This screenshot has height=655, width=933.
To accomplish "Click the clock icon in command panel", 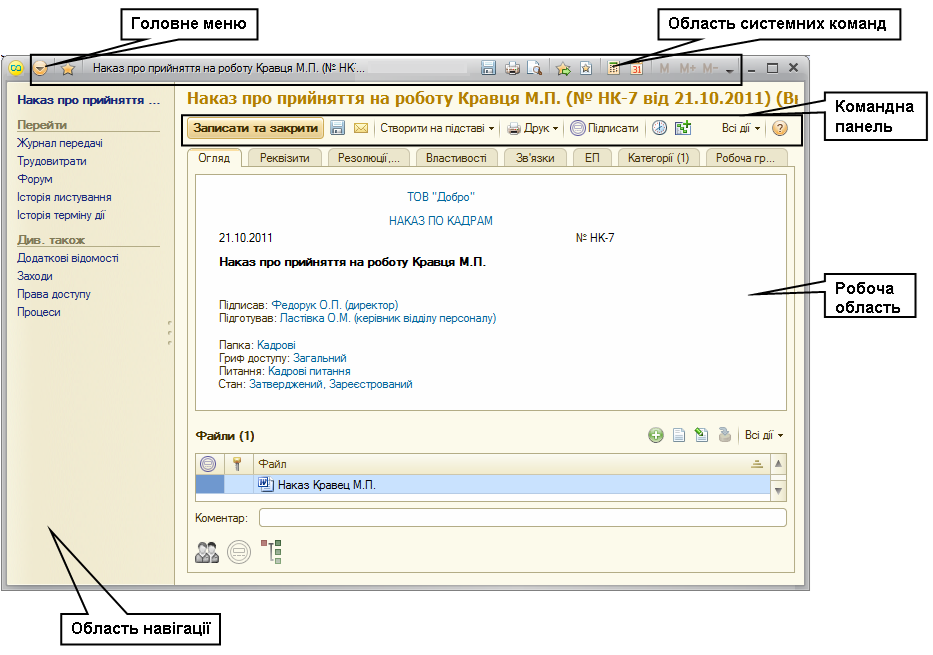I will tap(659, 128).
